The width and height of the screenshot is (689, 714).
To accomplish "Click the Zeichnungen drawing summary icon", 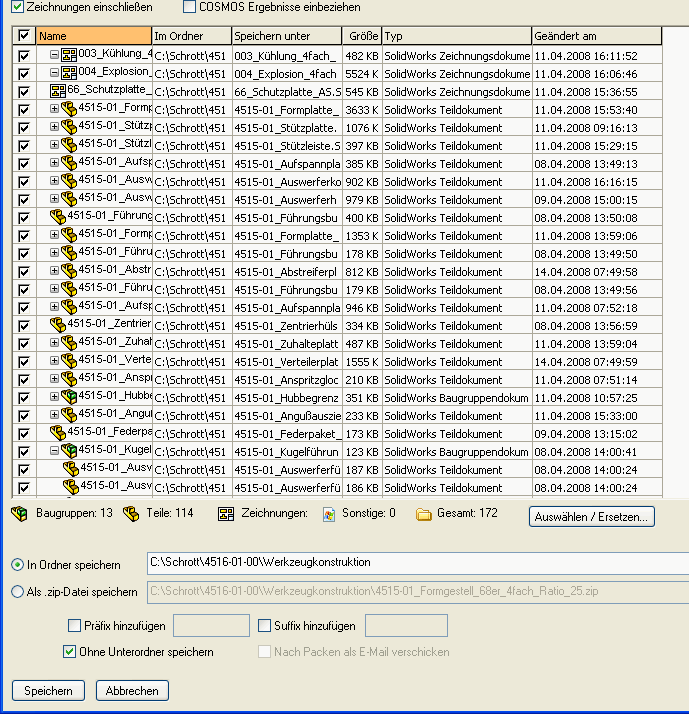I will coord(226,514).
